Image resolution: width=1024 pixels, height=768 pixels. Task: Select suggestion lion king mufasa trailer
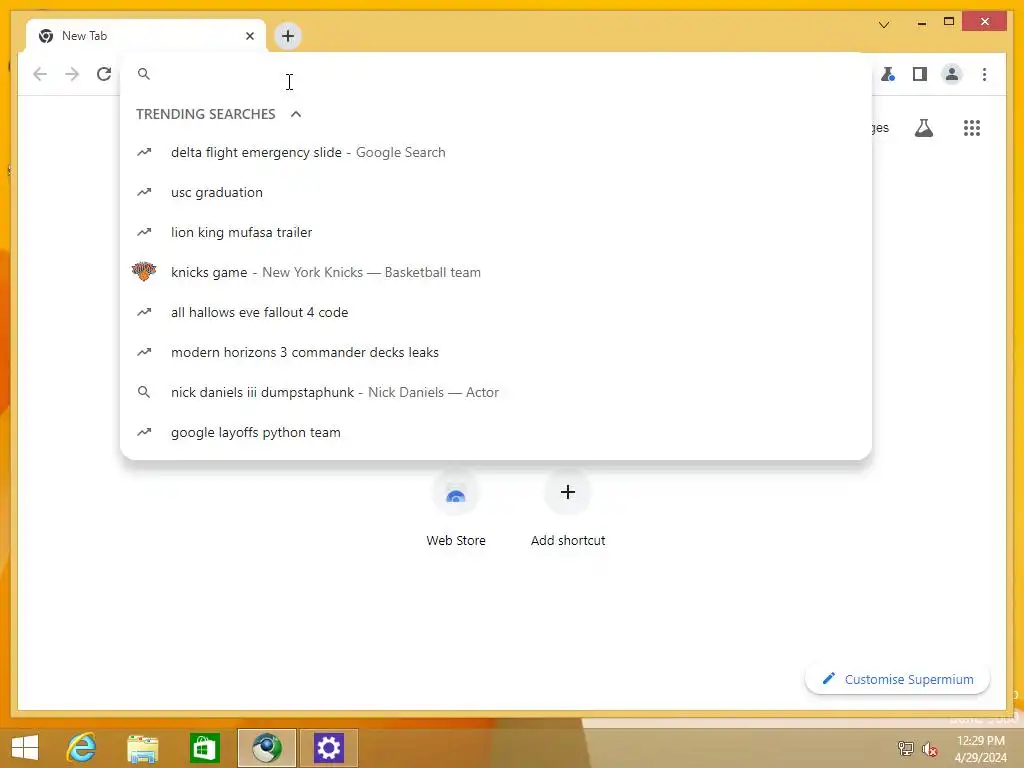(x=496, y=232)
